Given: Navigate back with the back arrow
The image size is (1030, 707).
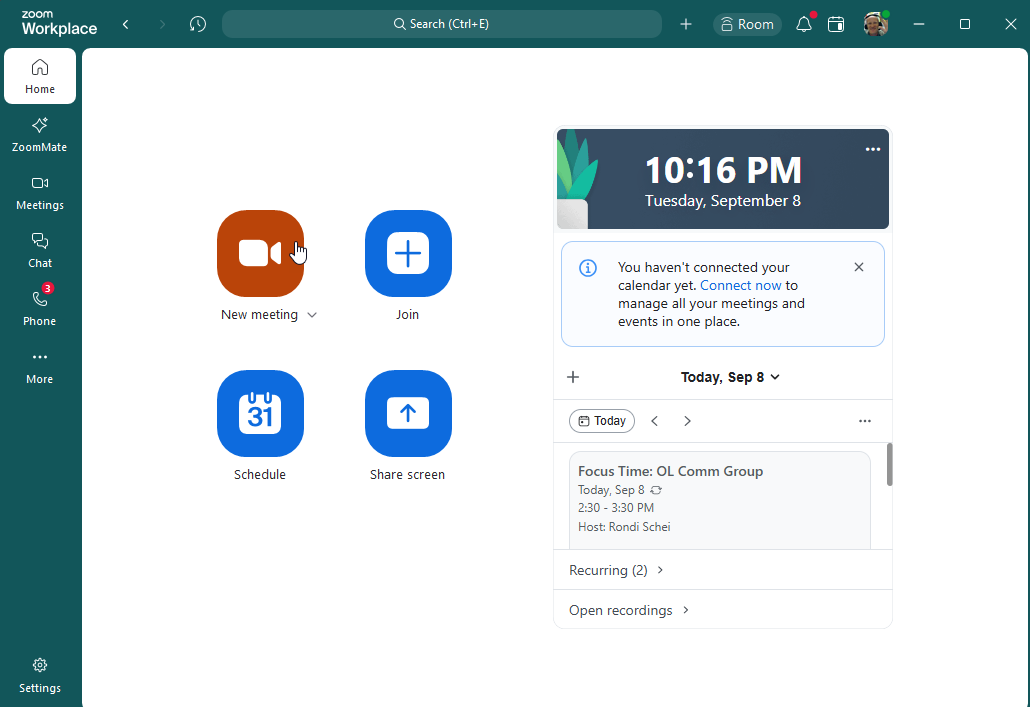Looking at the screenshot, I should 125,24.
